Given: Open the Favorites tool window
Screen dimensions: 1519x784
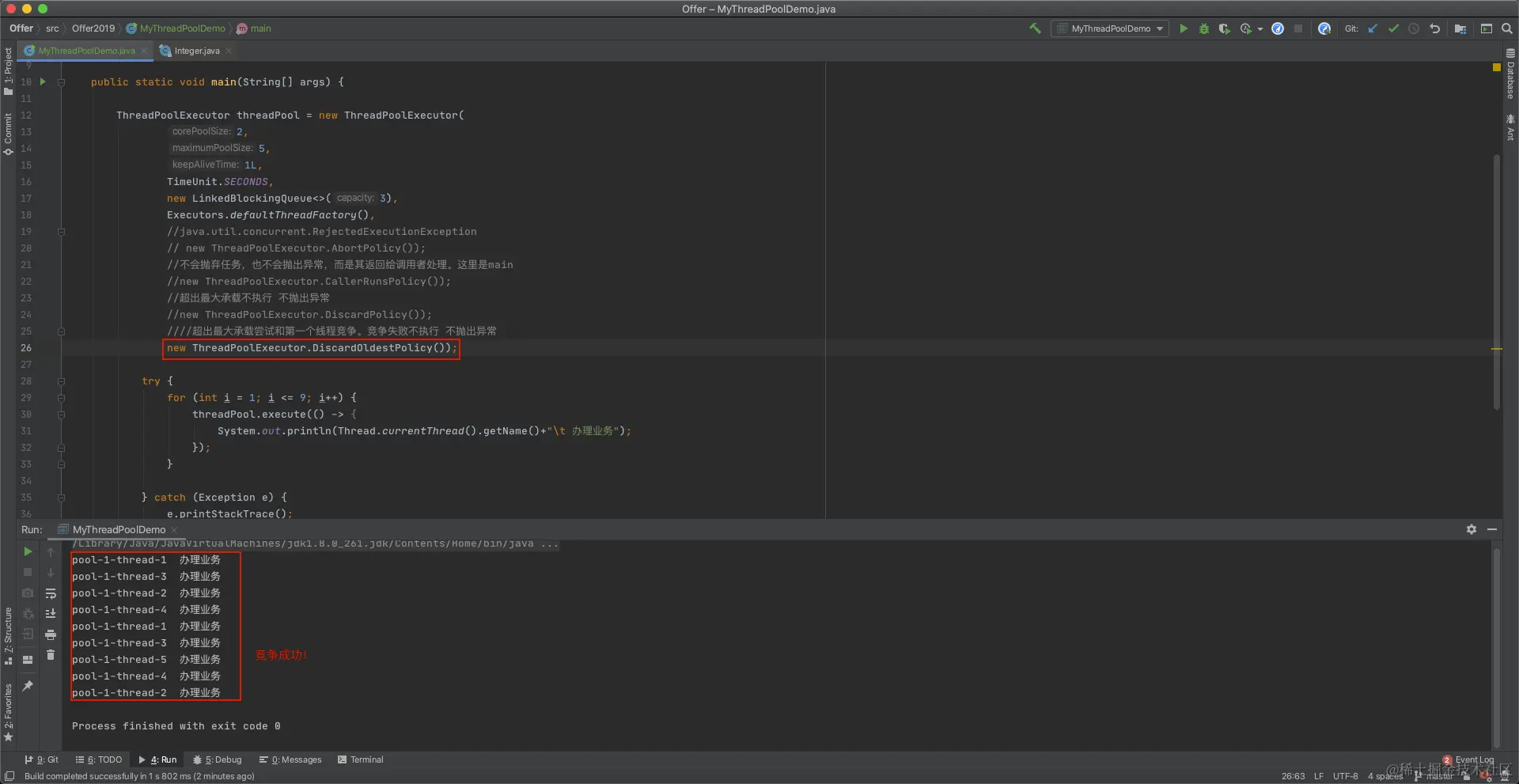Looking at the screenshot, I should pos(8,712).
